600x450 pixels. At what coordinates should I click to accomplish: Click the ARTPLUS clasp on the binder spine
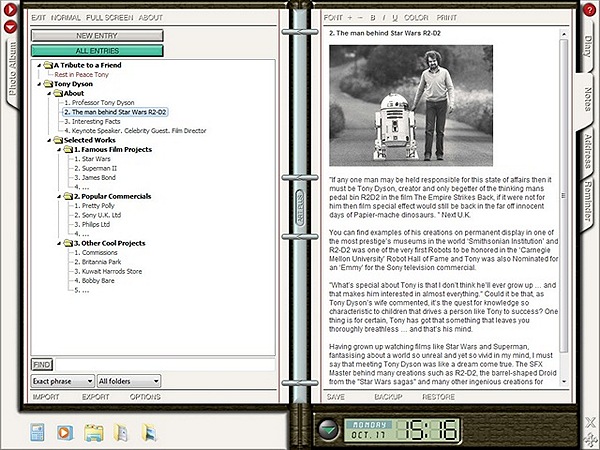click(x=300, y=207)
